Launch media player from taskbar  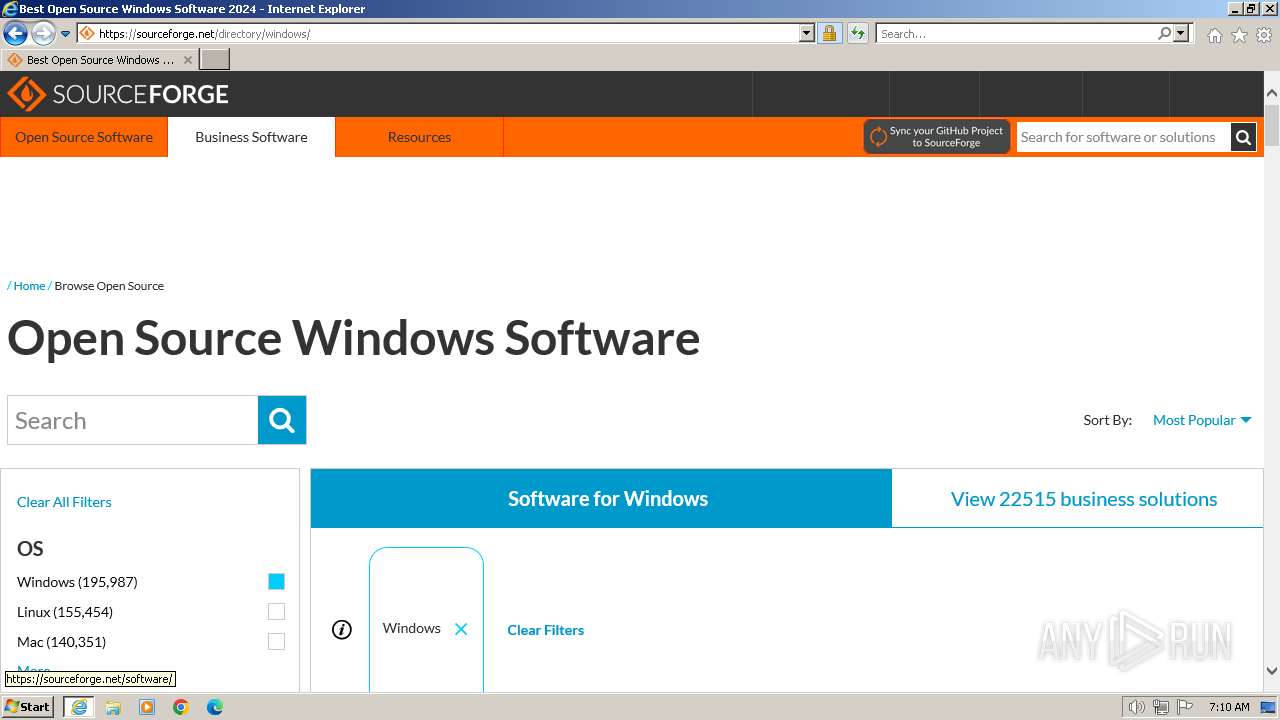click(147, 707)
